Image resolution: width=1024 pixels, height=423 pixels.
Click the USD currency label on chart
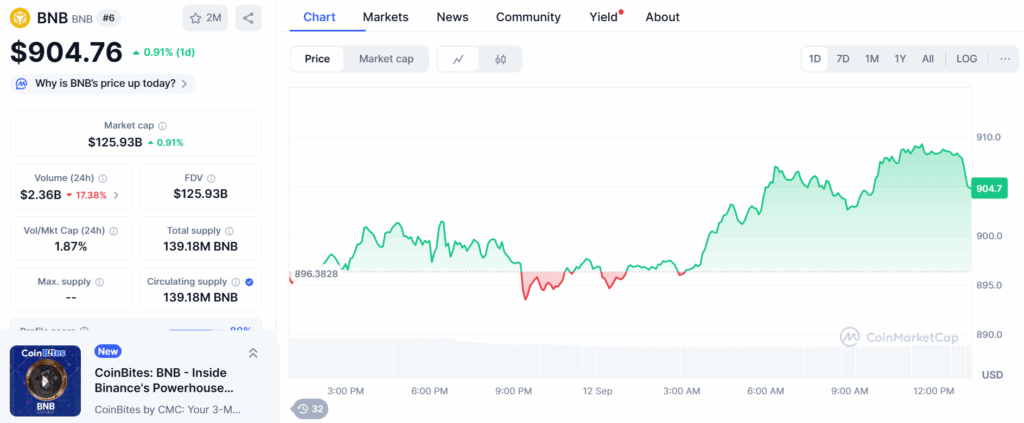click(992, 375)
